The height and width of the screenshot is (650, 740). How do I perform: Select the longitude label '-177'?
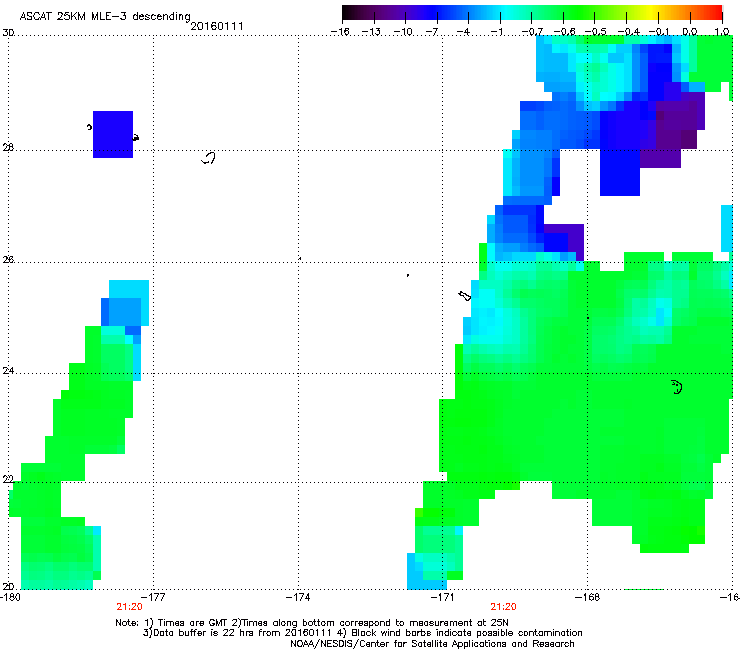click(x=153, y=597)
